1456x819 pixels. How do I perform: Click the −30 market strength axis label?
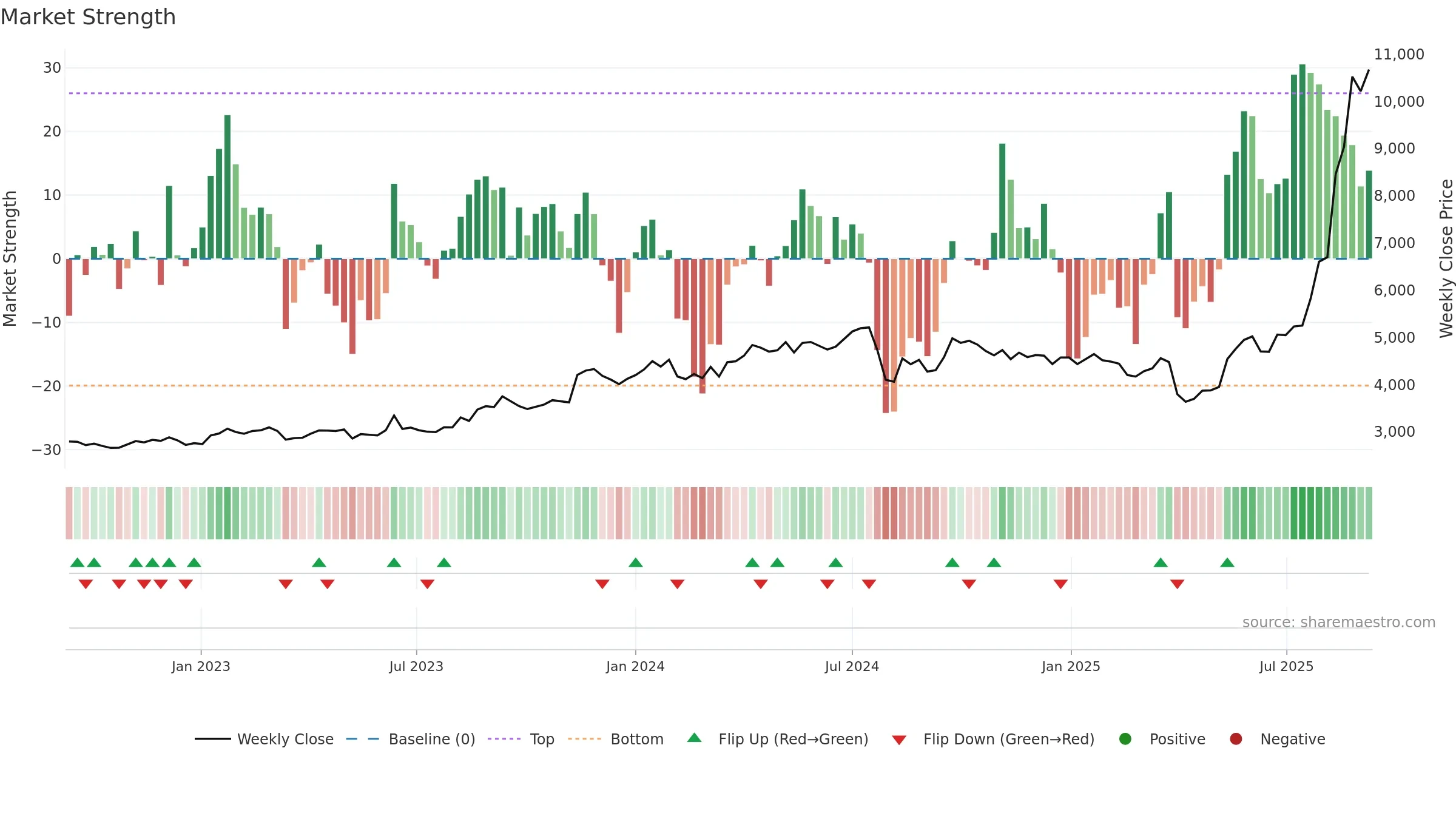(x=47, y=450)
